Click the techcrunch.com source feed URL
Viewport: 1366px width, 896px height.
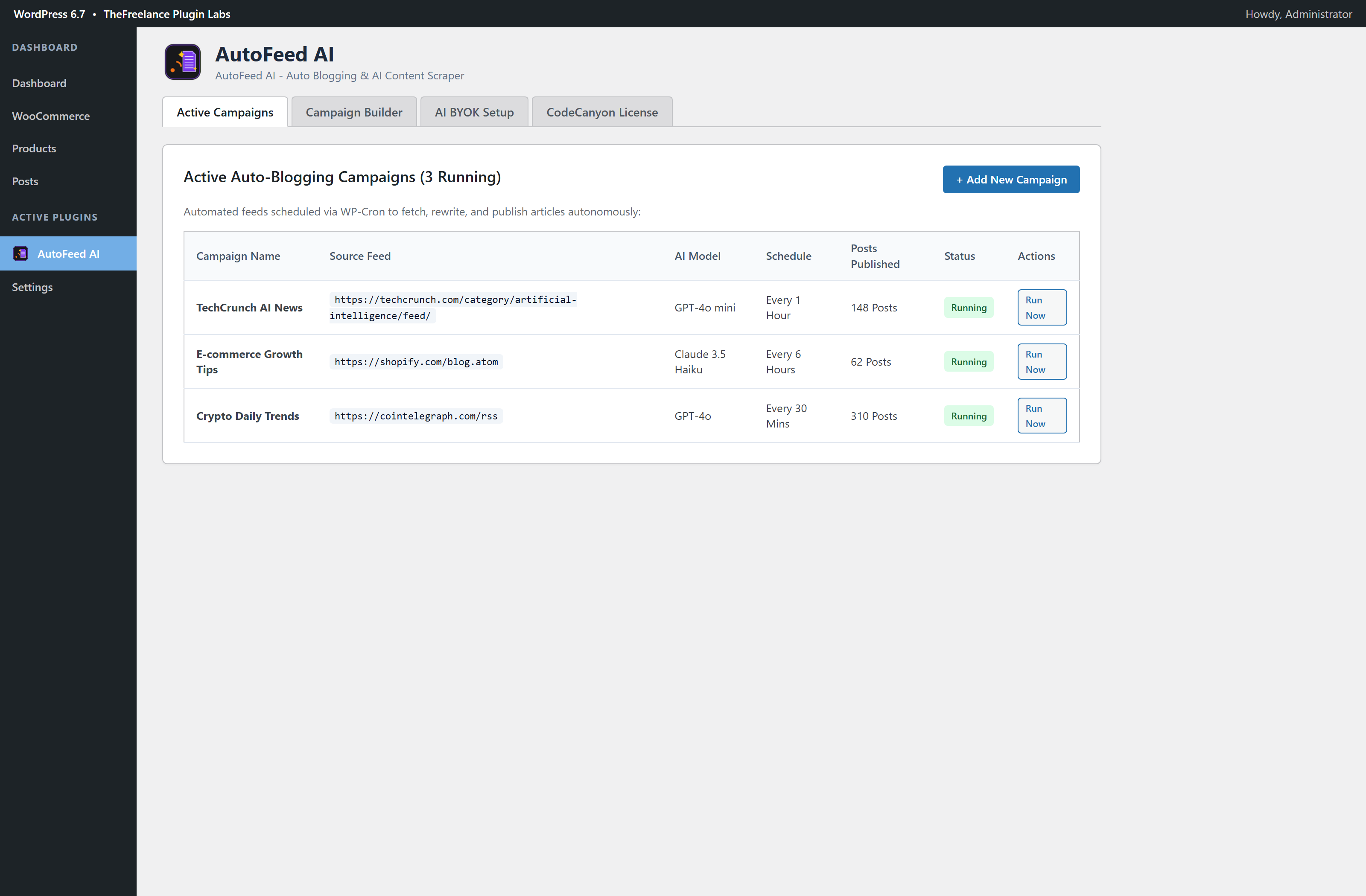coord(453,308)
